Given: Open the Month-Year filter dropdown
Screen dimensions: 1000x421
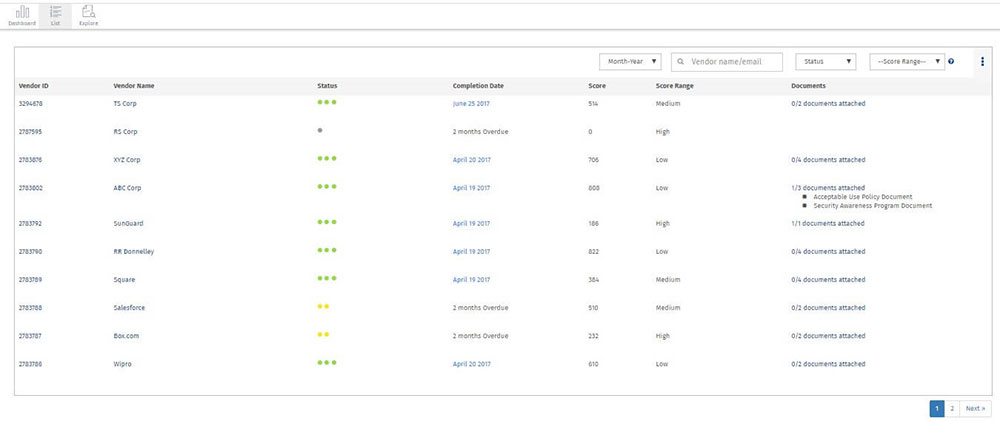Looking at the screenshot, I should tap(630, 62).
